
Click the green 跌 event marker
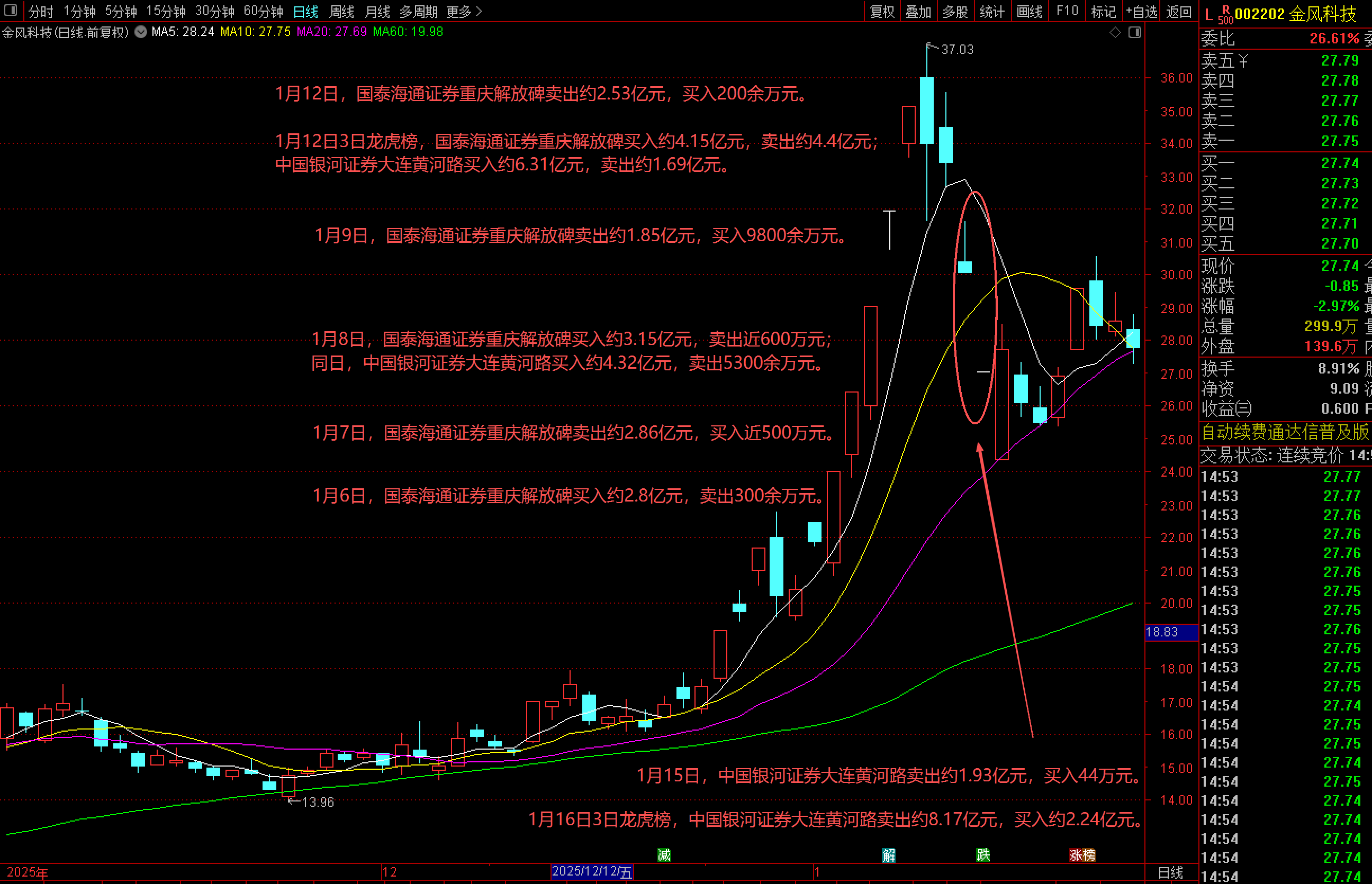click(982, 855)
